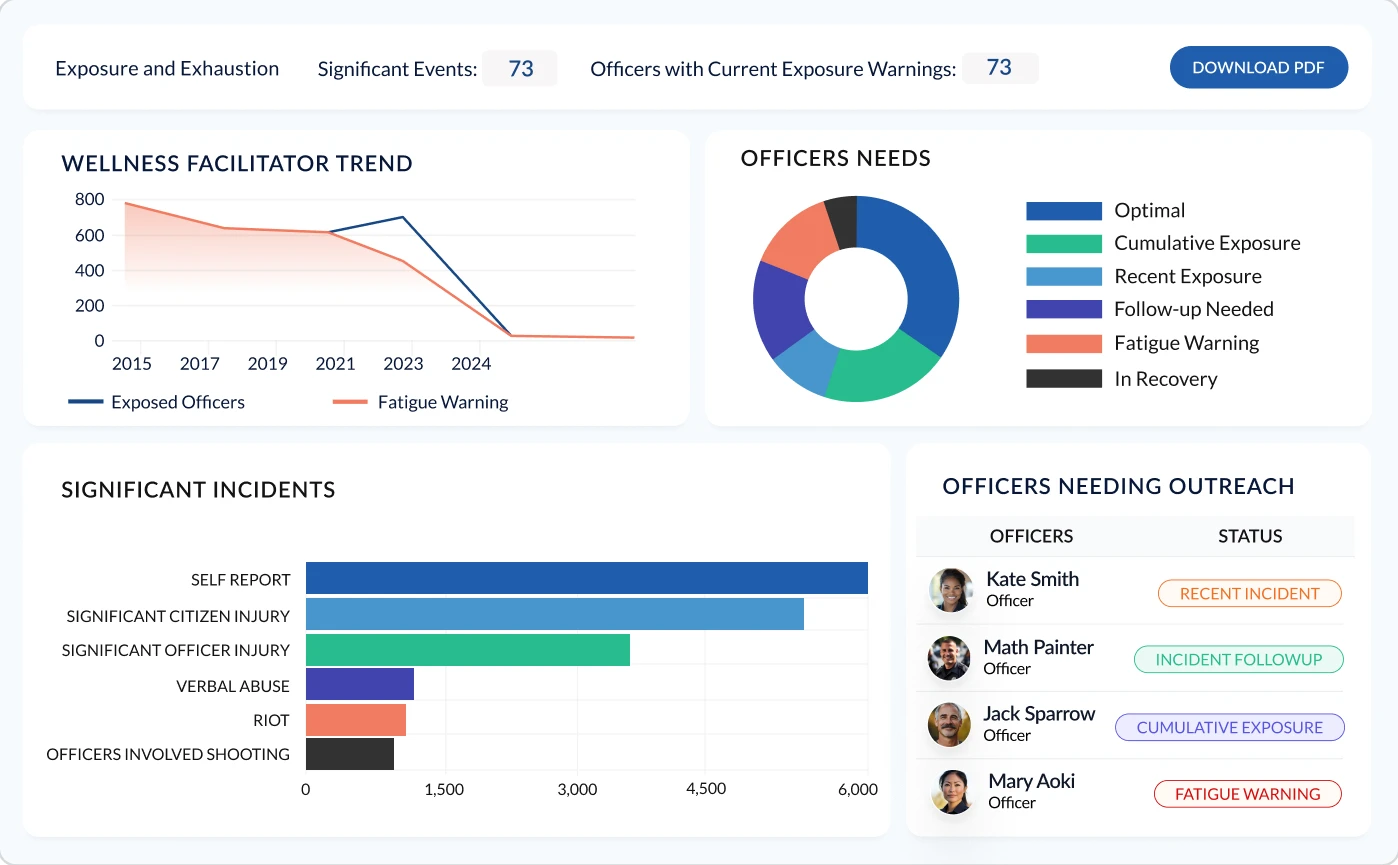Click the 800 y-axis label

tap(89, 200)
